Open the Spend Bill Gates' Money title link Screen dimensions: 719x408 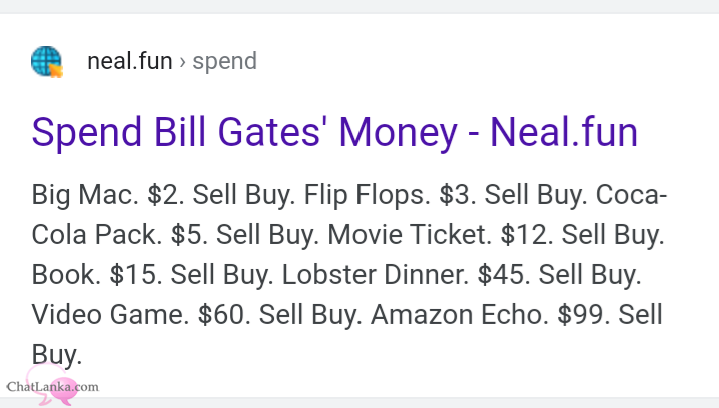coord(335,132)
